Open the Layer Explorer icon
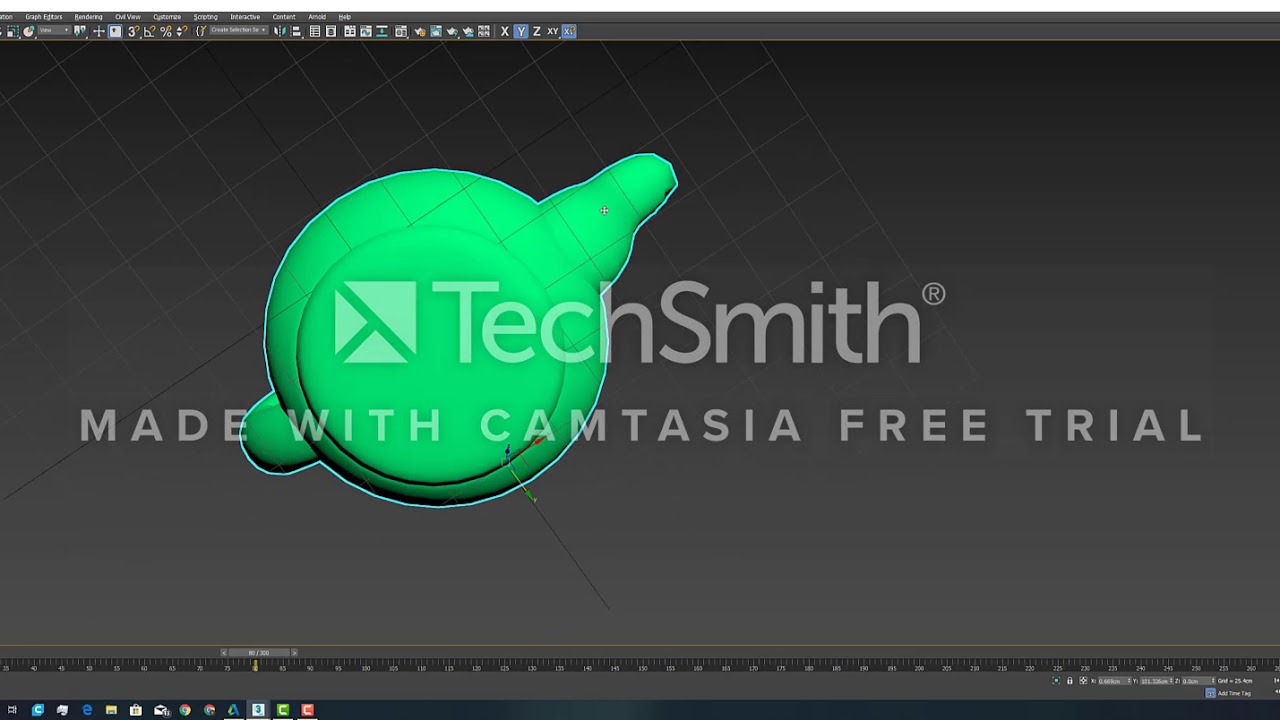 coord(331,32)
